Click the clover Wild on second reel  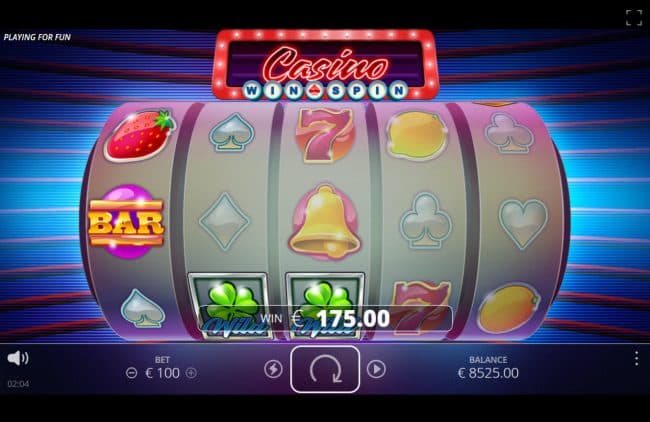(229, 307)
